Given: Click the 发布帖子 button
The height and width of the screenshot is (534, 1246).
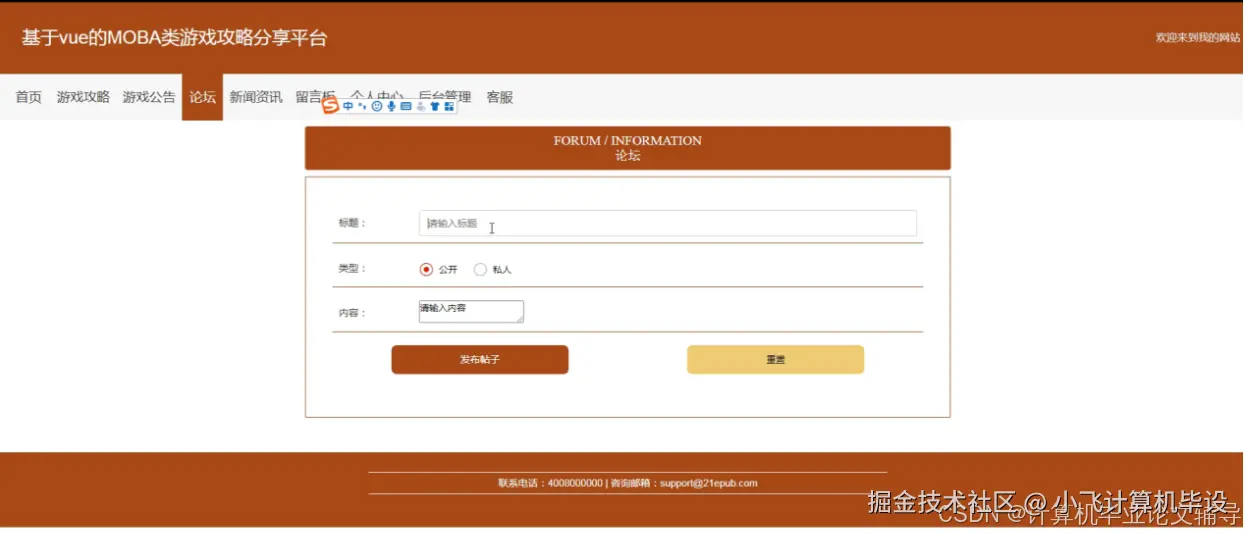Looking at the screenshot, I should tap(480, 360).
